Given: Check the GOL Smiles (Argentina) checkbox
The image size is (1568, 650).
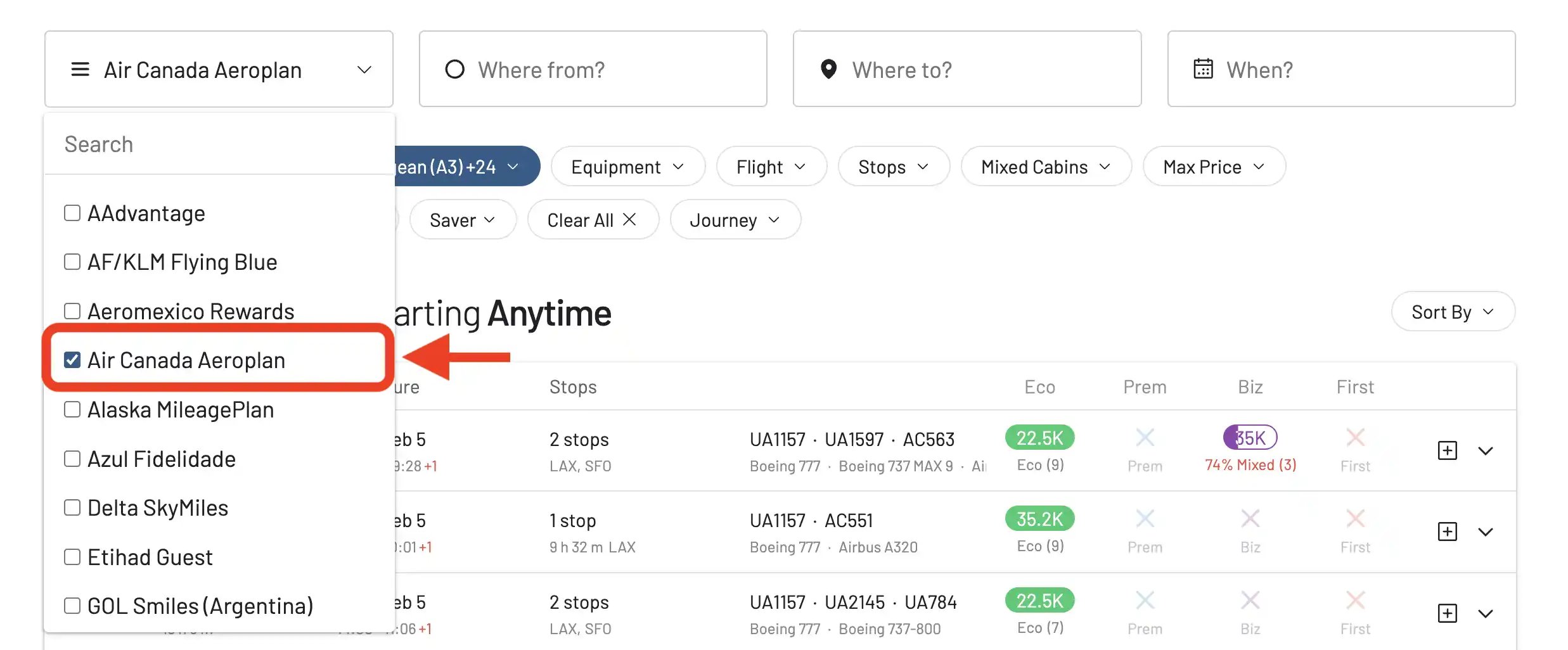Looking at the screenshot, I should 72,606.
